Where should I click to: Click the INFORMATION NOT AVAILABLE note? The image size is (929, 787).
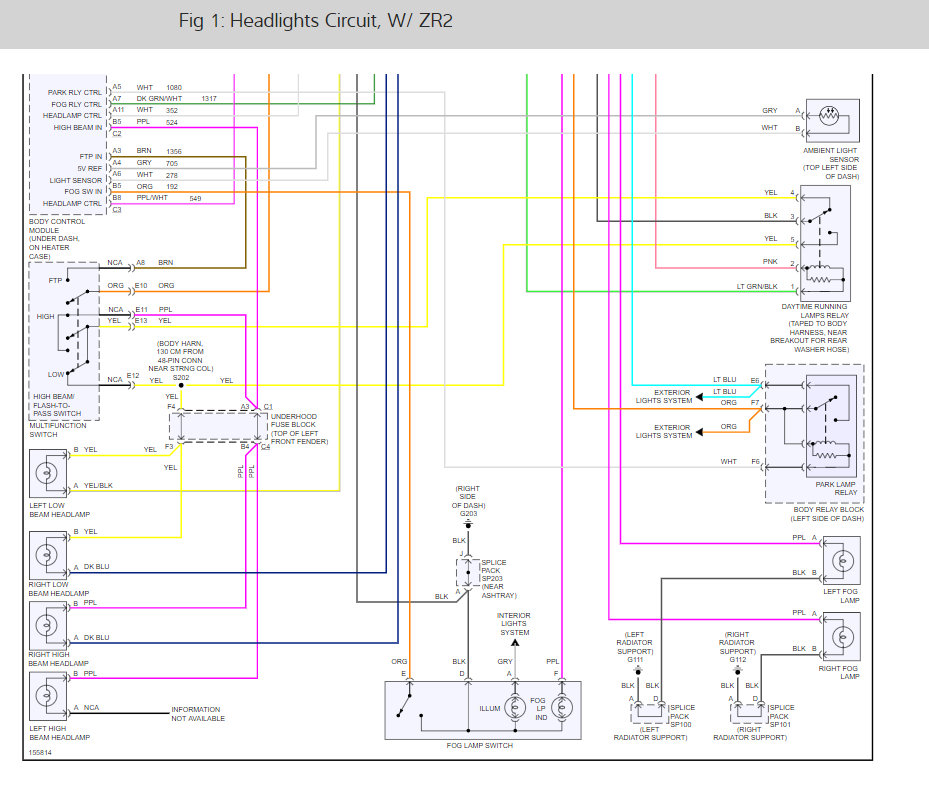198,714
